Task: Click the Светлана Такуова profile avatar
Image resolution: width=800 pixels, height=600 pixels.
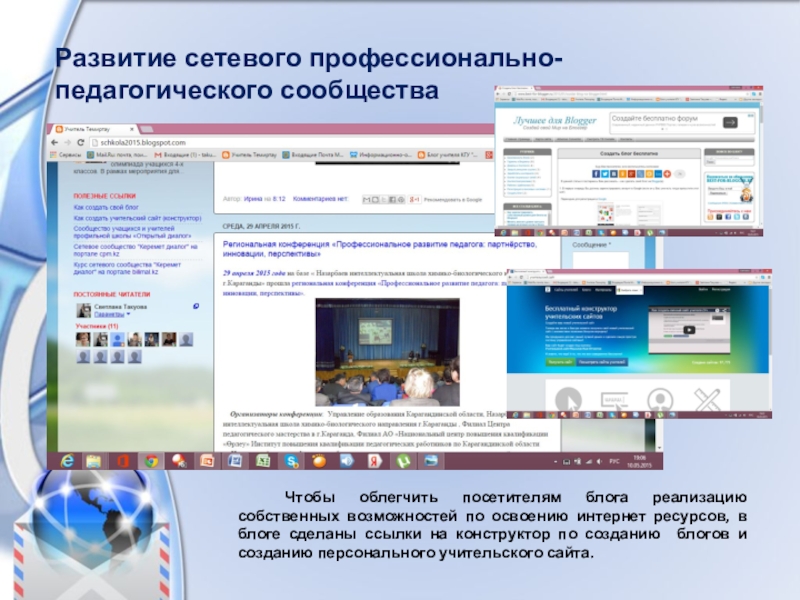Action: click(83, 310)
